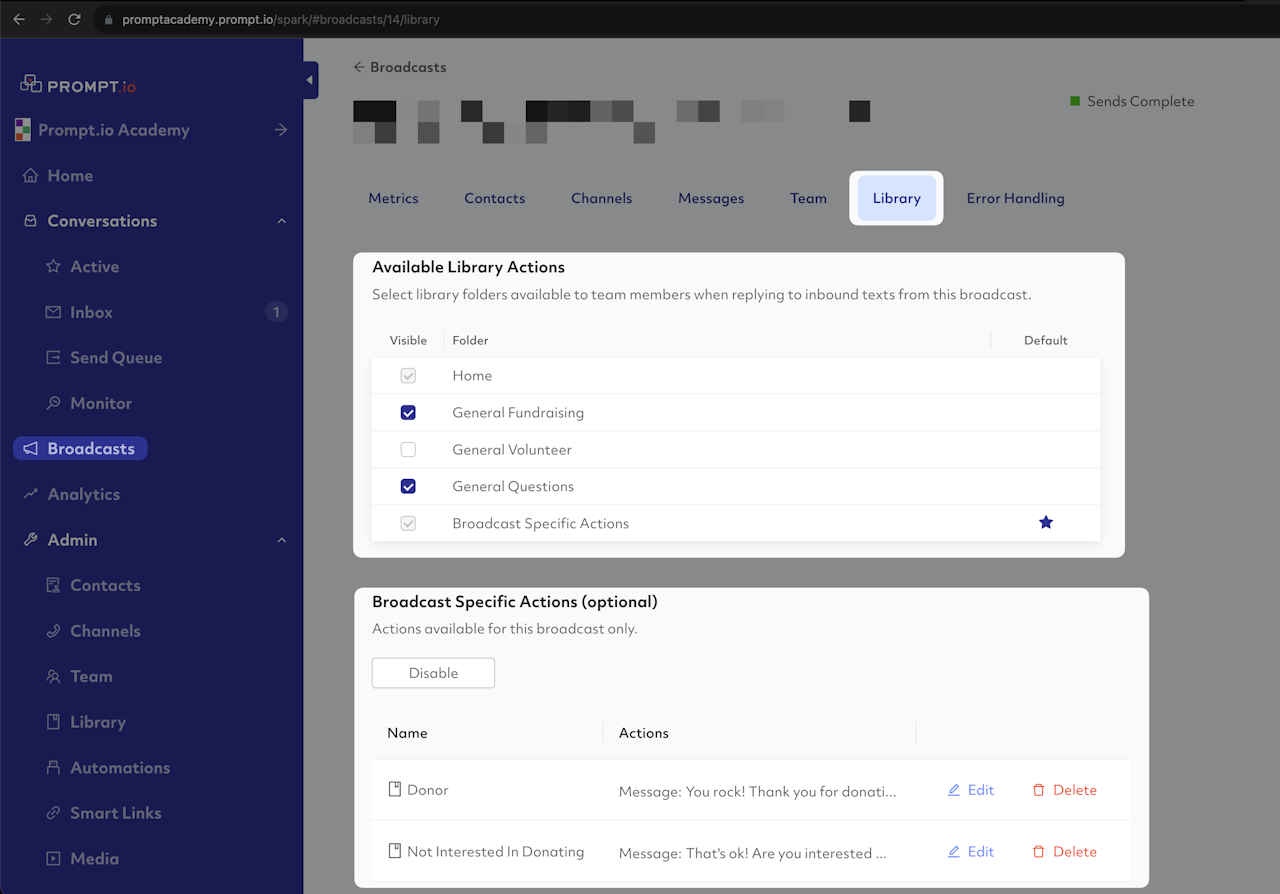Delete the Not Interested In Donating action
Viewport: 1280px width, 894px height.
pyautogui.click(x=1064, y=852)
